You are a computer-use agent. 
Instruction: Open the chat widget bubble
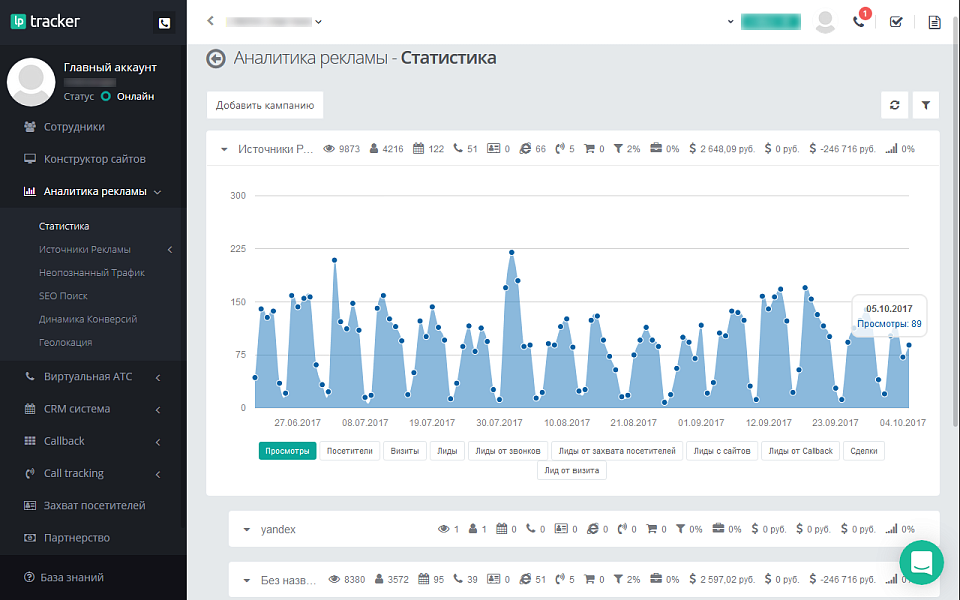pos(921,563)
